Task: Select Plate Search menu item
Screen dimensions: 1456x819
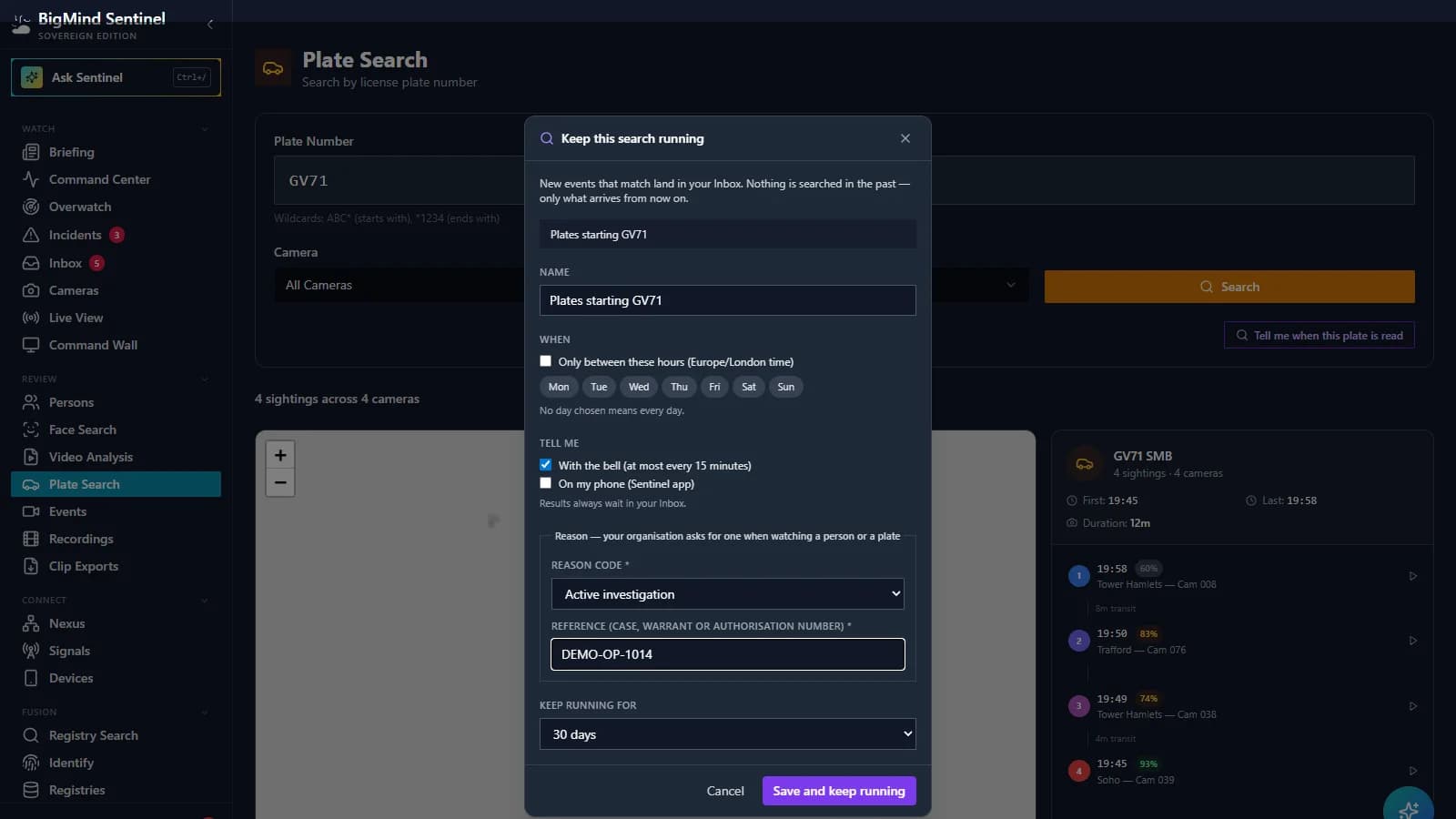Action: (116, 484)
